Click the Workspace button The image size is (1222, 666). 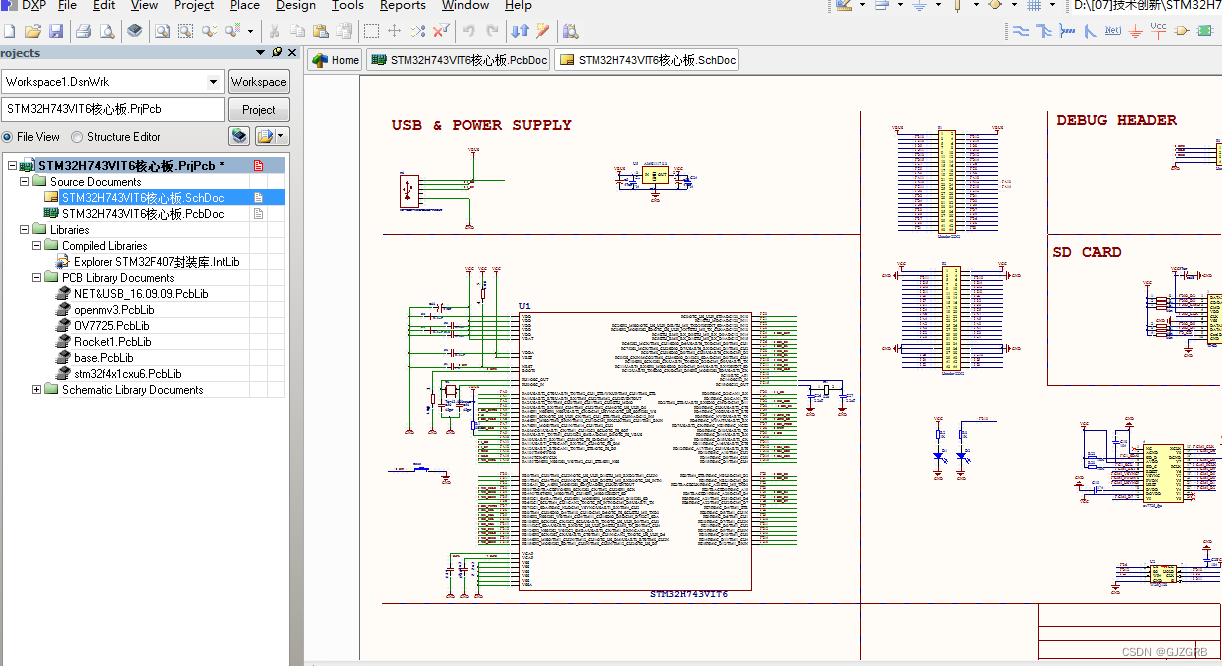click(258, 81)
